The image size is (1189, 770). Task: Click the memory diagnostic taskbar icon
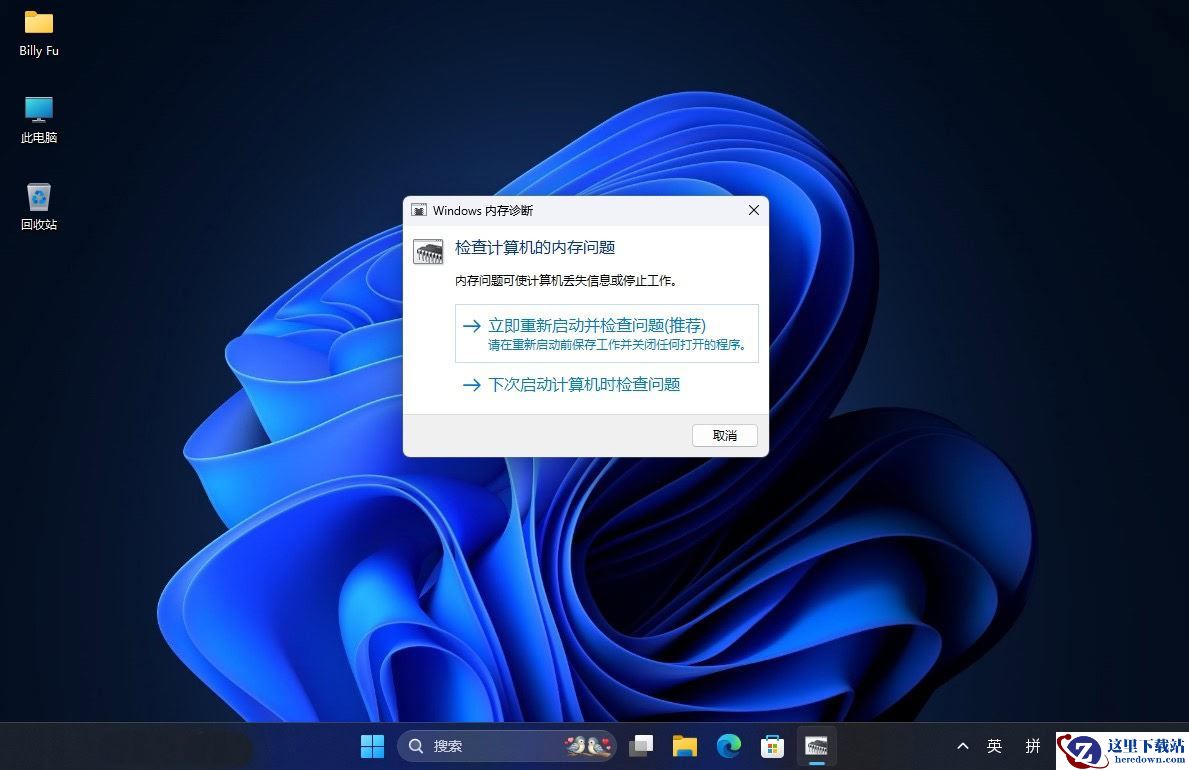tap(816, 746)
